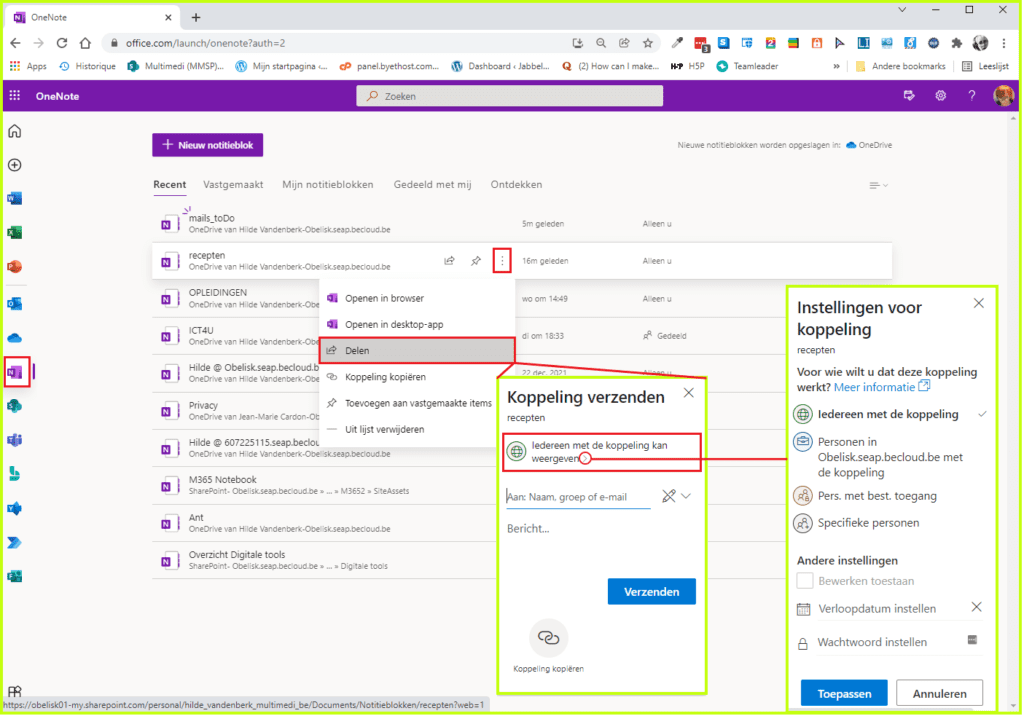Go to Office Home in sidebar

pos(14,131)
